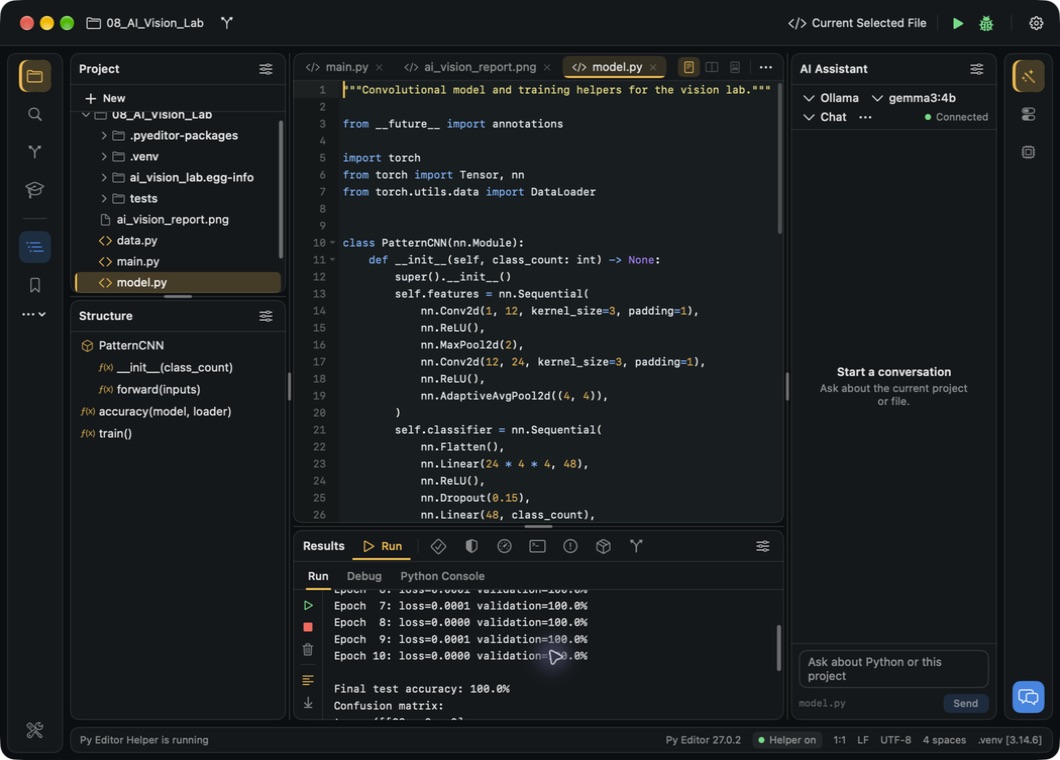Expand the .venv folder
Viewport: 1060px width, 760px height.
[103, 157]
